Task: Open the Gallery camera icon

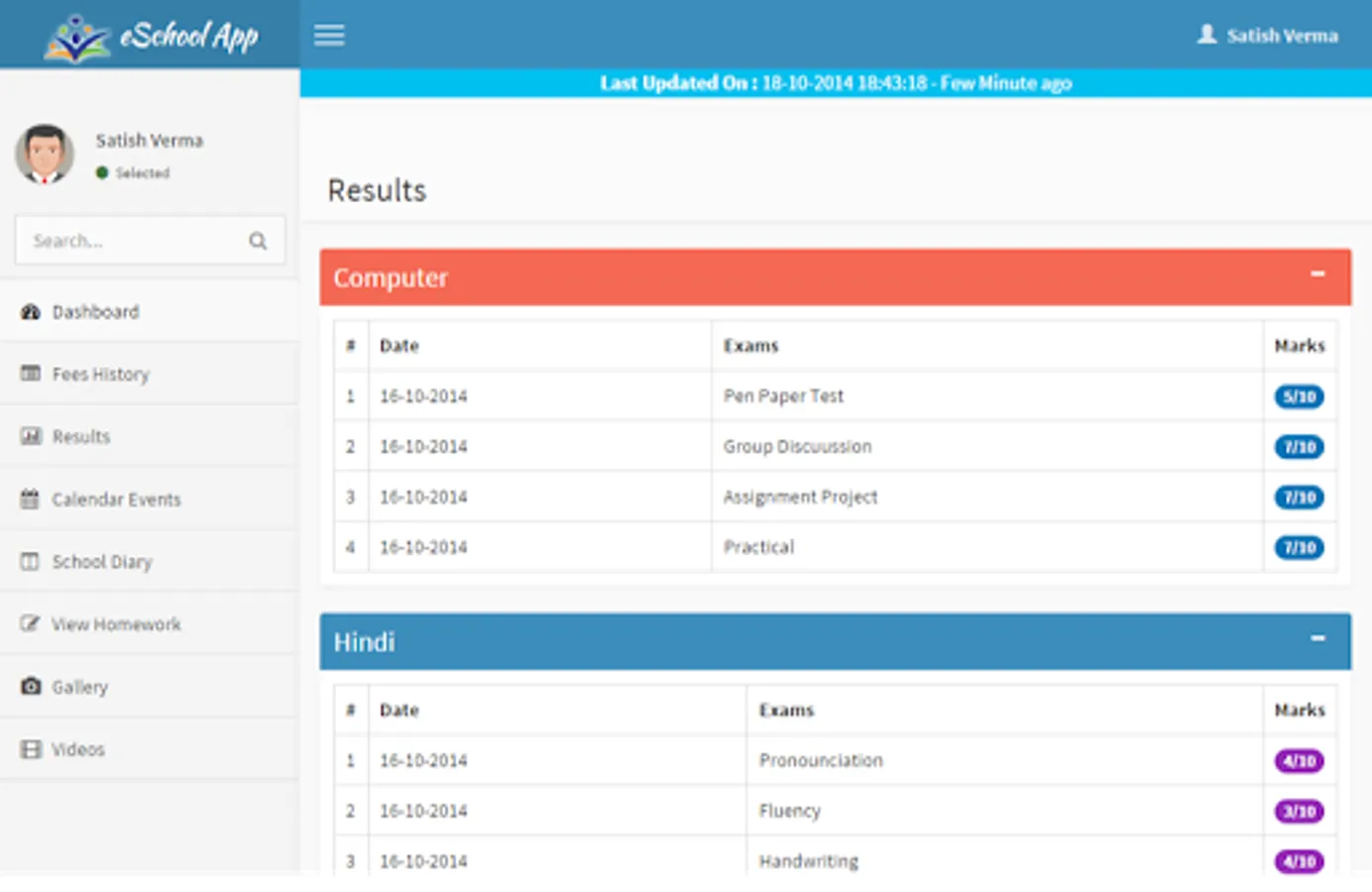Action: coord(30,686)
